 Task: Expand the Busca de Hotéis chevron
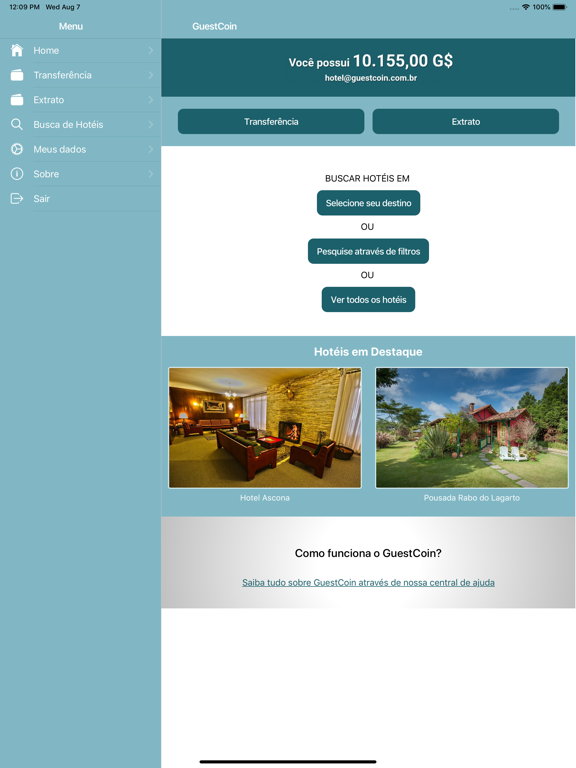coord(151,124)
